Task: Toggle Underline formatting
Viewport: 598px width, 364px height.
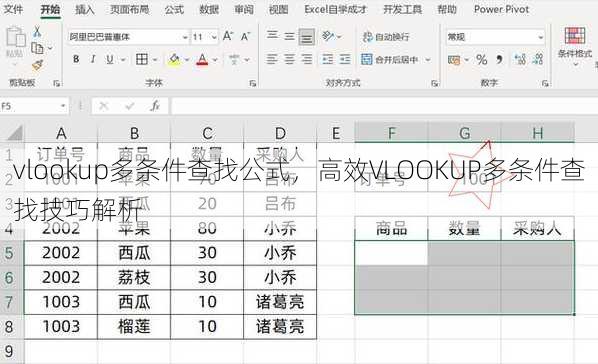Action: pyautogui.click(x=110, y=59)
